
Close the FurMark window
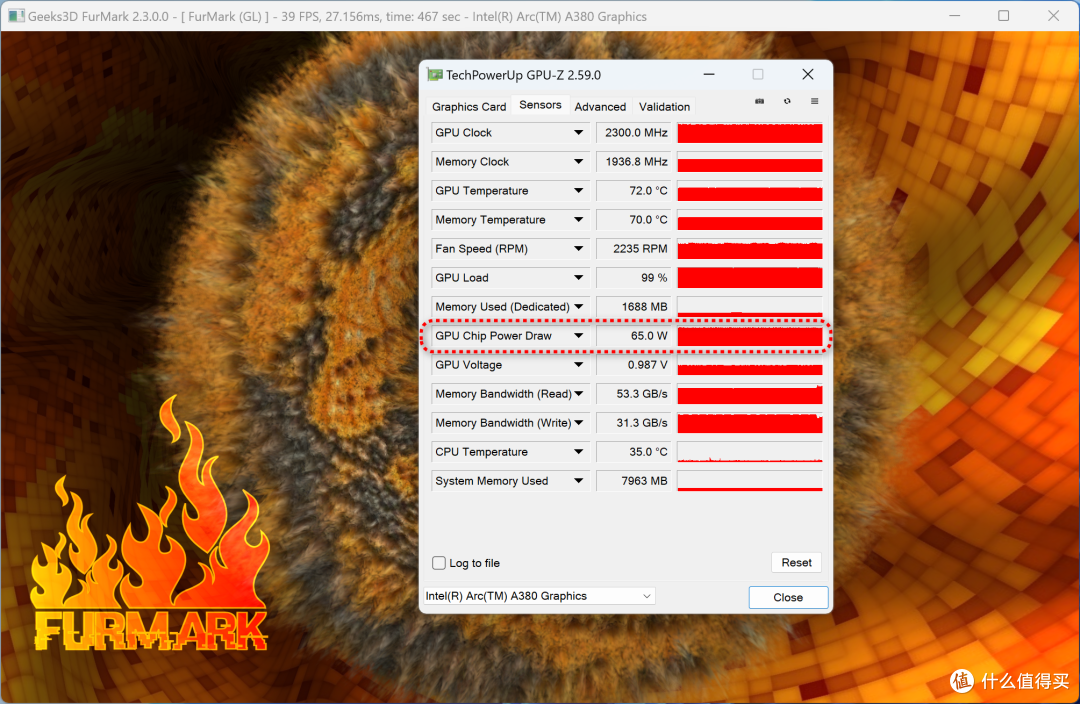1053,16
